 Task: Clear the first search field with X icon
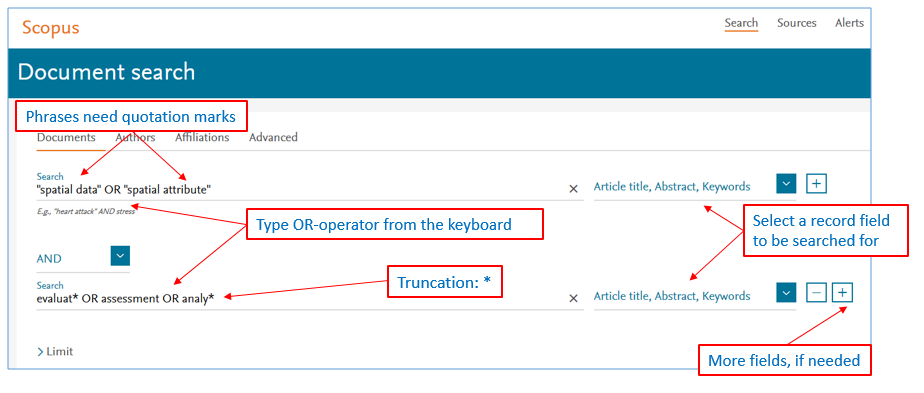(x=573, y=189)
